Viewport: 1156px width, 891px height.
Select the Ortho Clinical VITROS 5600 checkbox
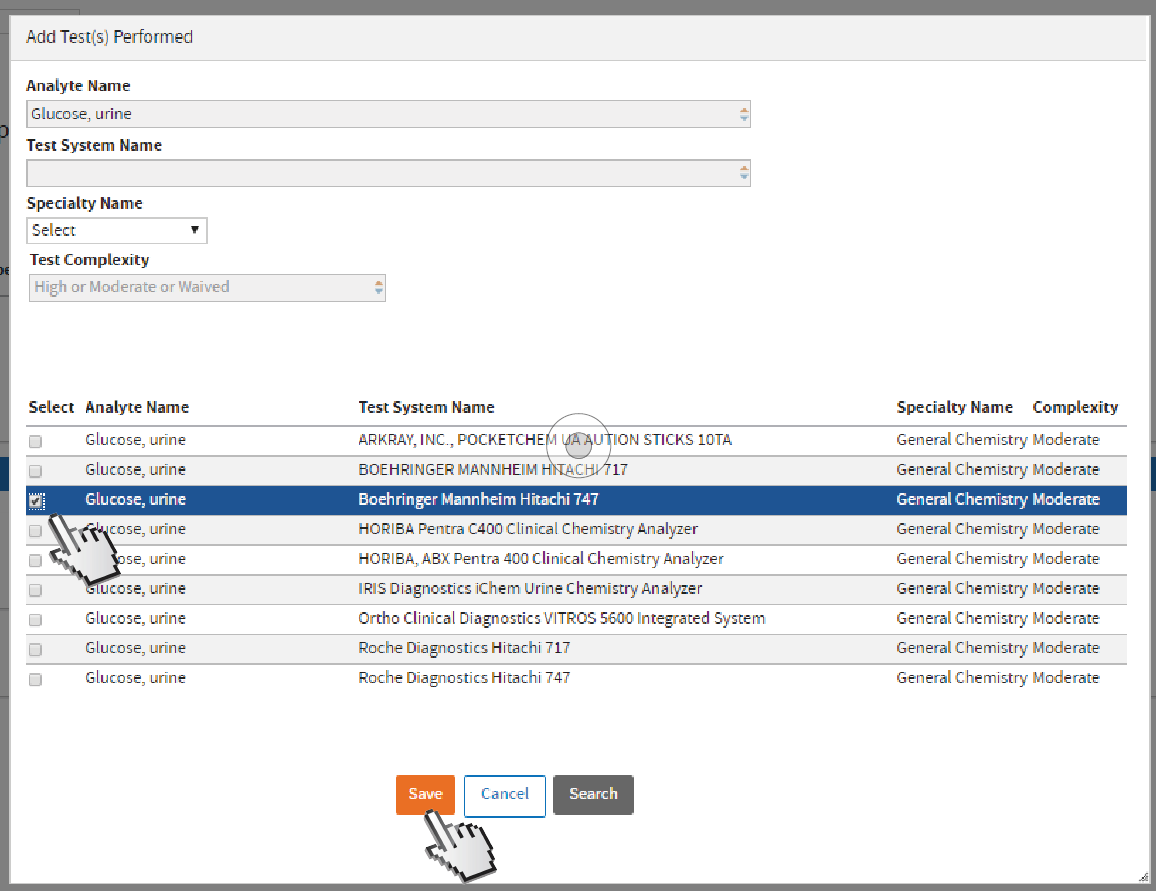36,620
